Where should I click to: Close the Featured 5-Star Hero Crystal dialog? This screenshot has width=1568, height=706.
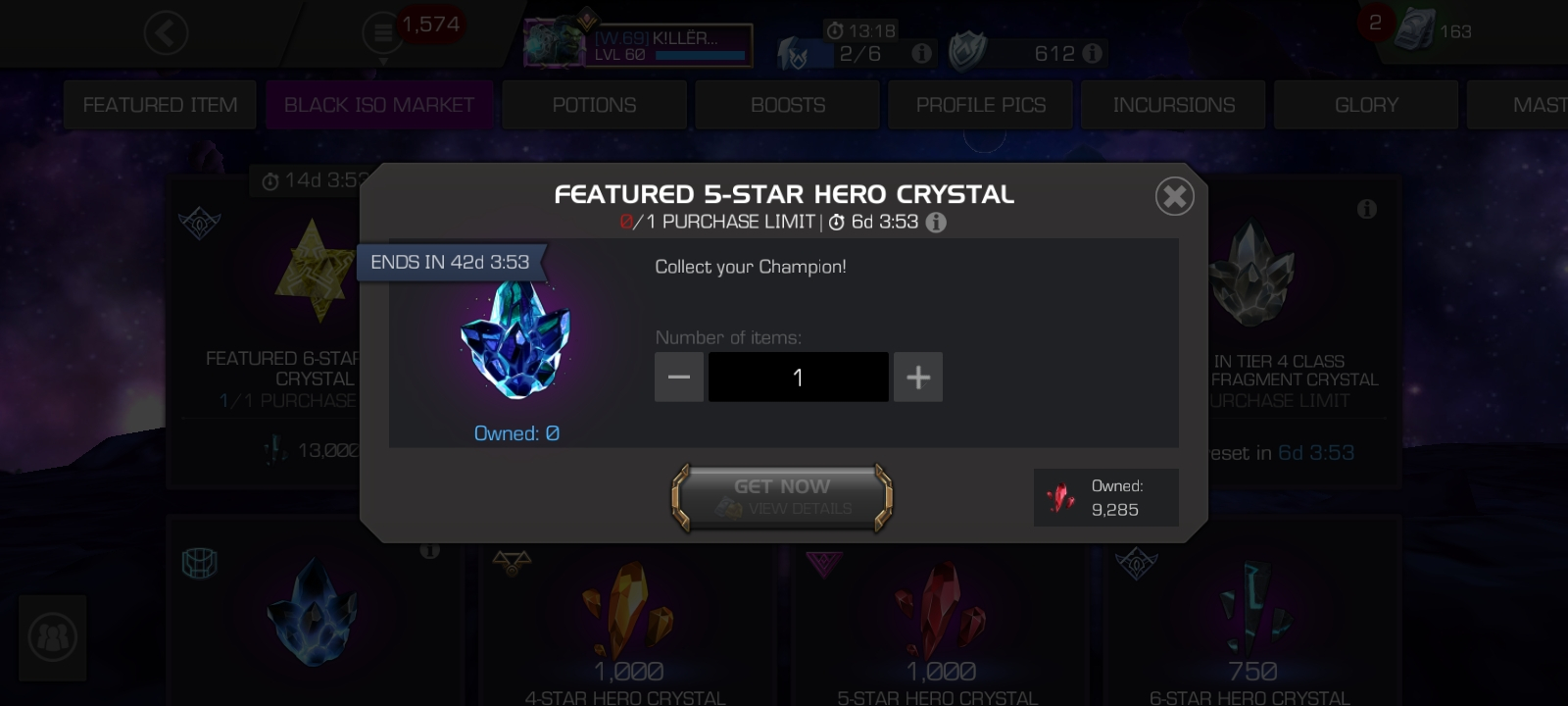point(1174,196)
